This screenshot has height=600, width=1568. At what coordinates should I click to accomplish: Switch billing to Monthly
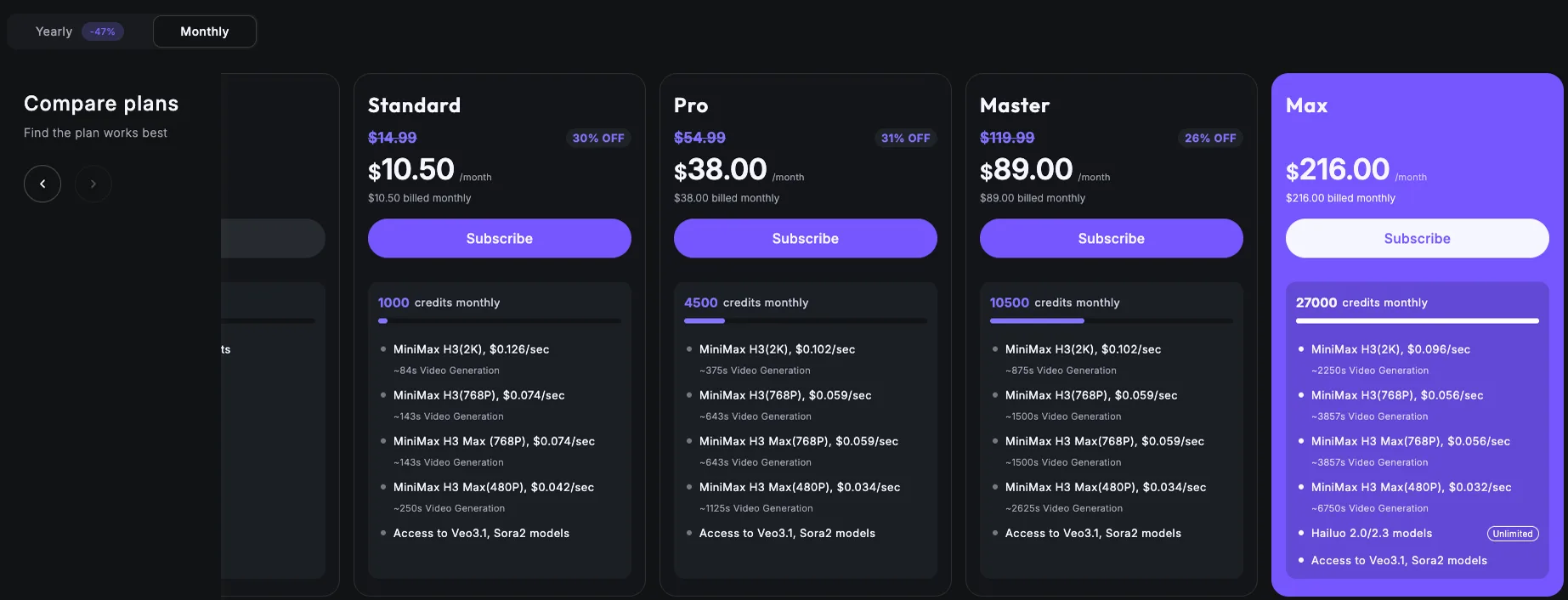coord(205,31)
